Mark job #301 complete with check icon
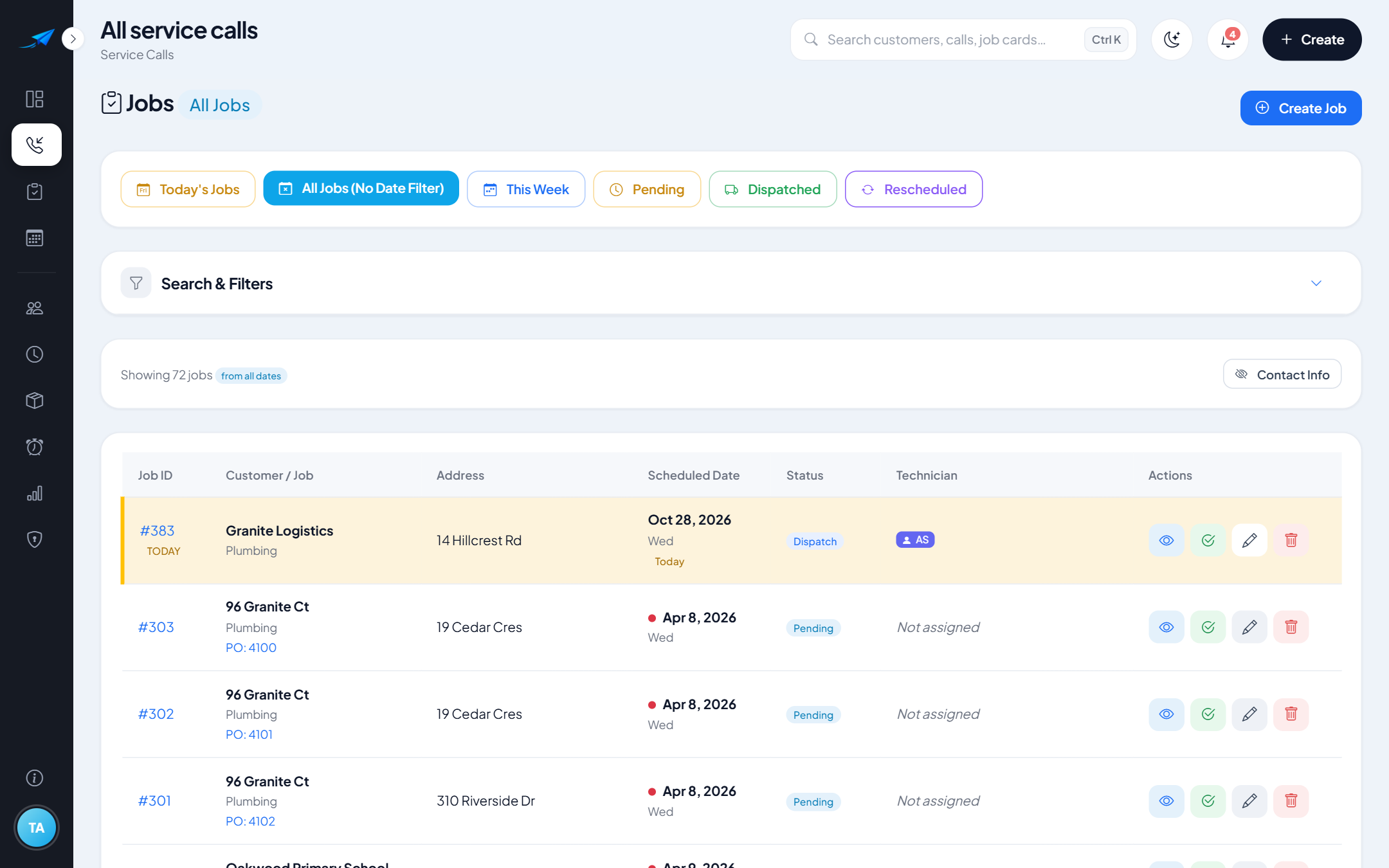The width and height of the screenshot is (1389, 868). (x=1208, y=800)
